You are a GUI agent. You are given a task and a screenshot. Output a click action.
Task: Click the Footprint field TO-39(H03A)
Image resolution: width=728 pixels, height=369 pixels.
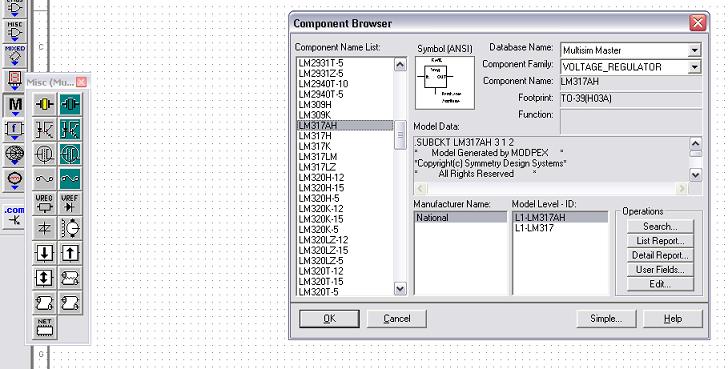pos(631,99)
